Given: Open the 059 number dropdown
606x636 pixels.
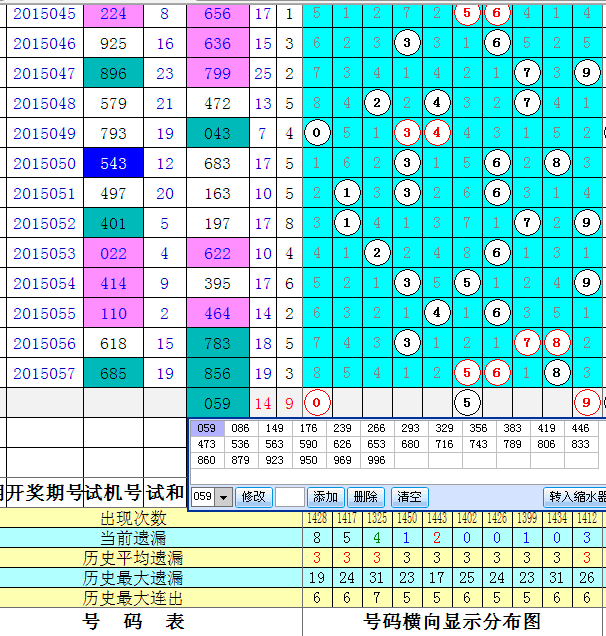Looking at the screenshot, I should click(223, 497).
